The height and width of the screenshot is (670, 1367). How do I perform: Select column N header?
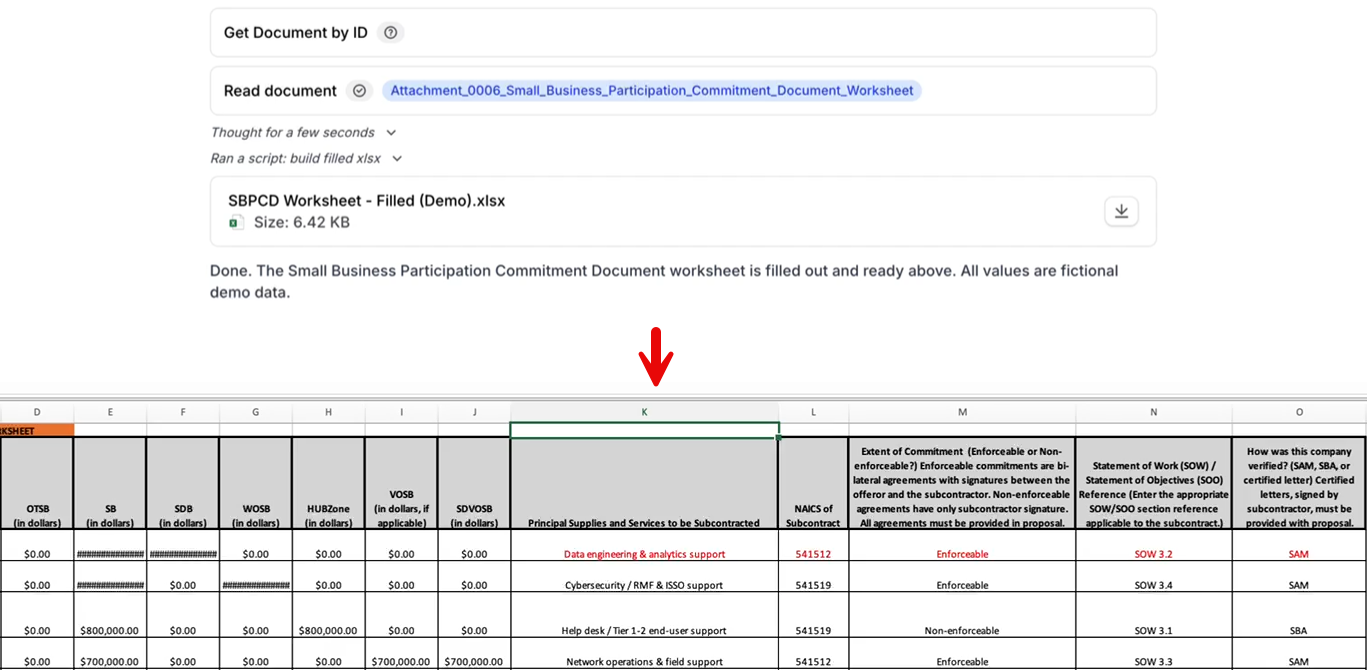click(1153, 412)
